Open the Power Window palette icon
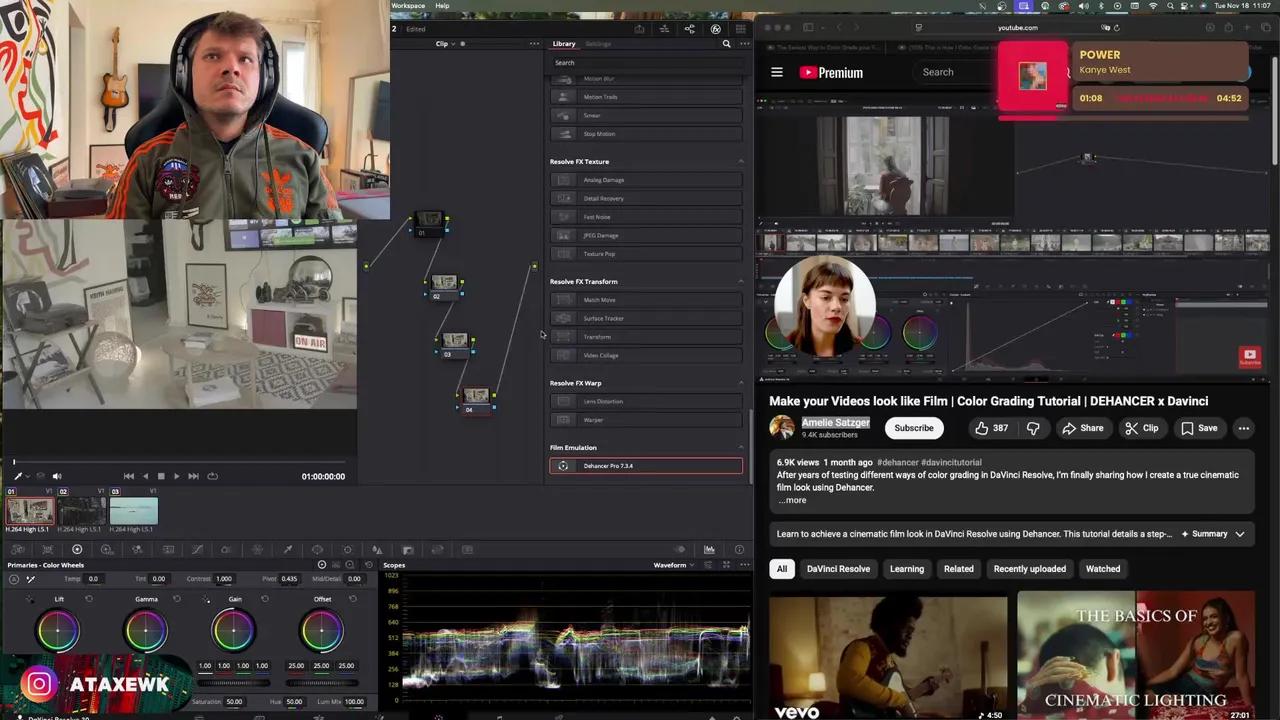 click(318, 549)
